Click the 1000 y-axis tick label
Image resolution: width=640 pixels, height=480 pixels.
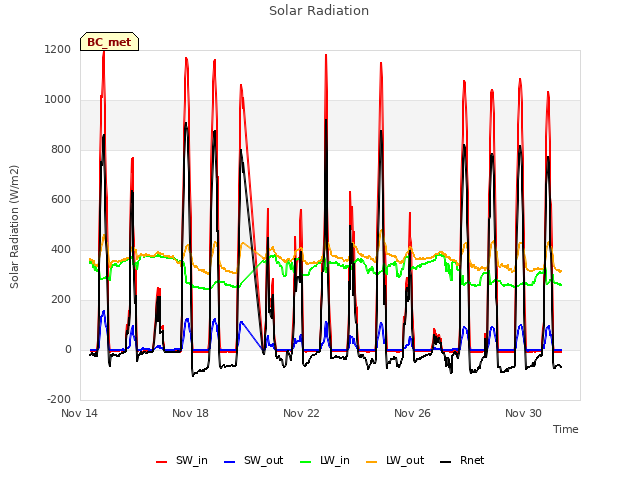58,100
